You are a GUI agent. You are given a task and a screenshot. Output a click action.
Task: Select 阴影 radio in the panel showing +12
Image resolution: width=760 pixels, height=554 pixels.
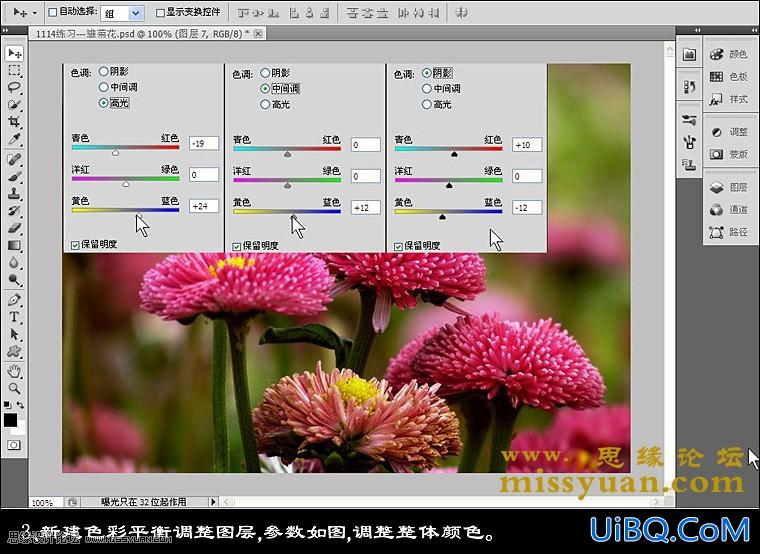265,73
